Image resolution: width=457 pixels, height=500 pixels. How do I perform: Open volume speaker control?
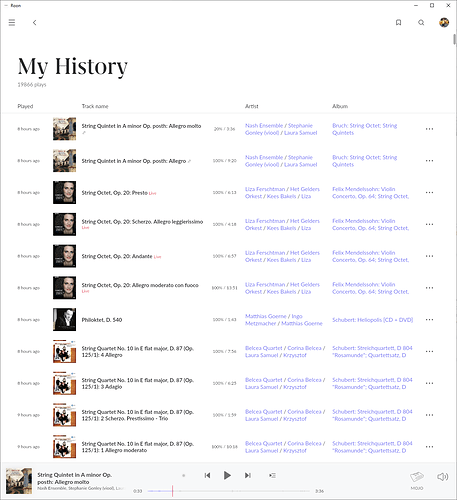point(442,477)
